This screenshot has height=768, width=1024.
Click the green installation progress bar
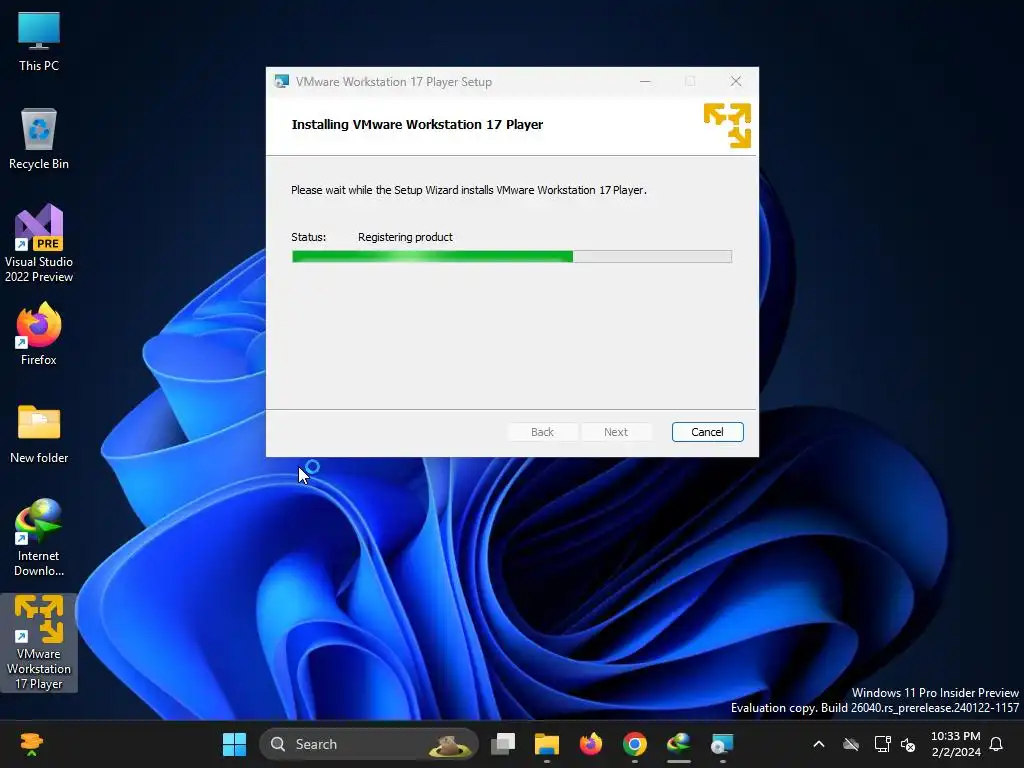511,257
